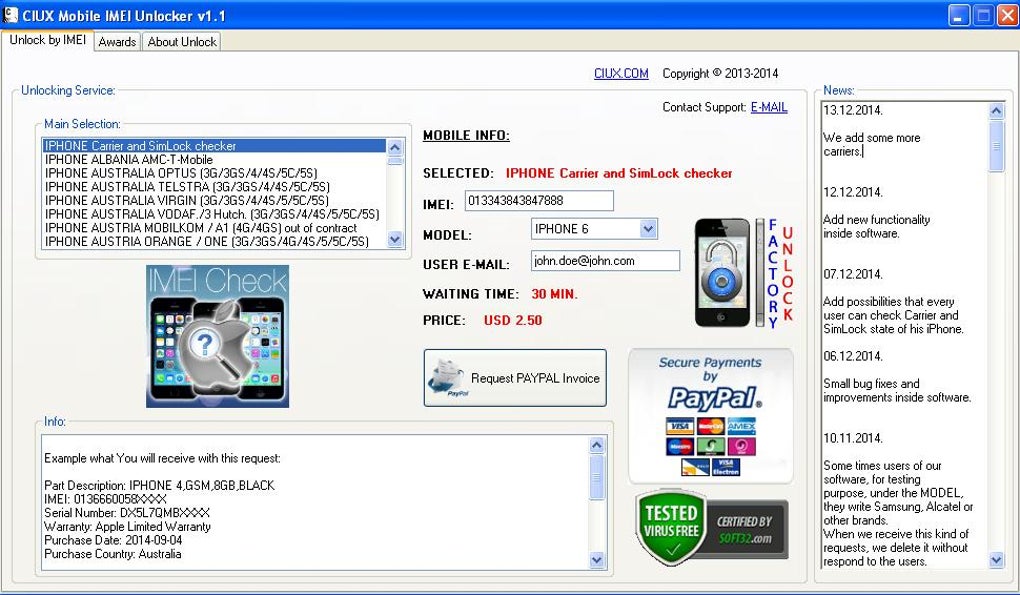The width and height of the screenshot is (1020, 595).
Task: Click the E-MAIL support link
Action: [x=769, y=107]
